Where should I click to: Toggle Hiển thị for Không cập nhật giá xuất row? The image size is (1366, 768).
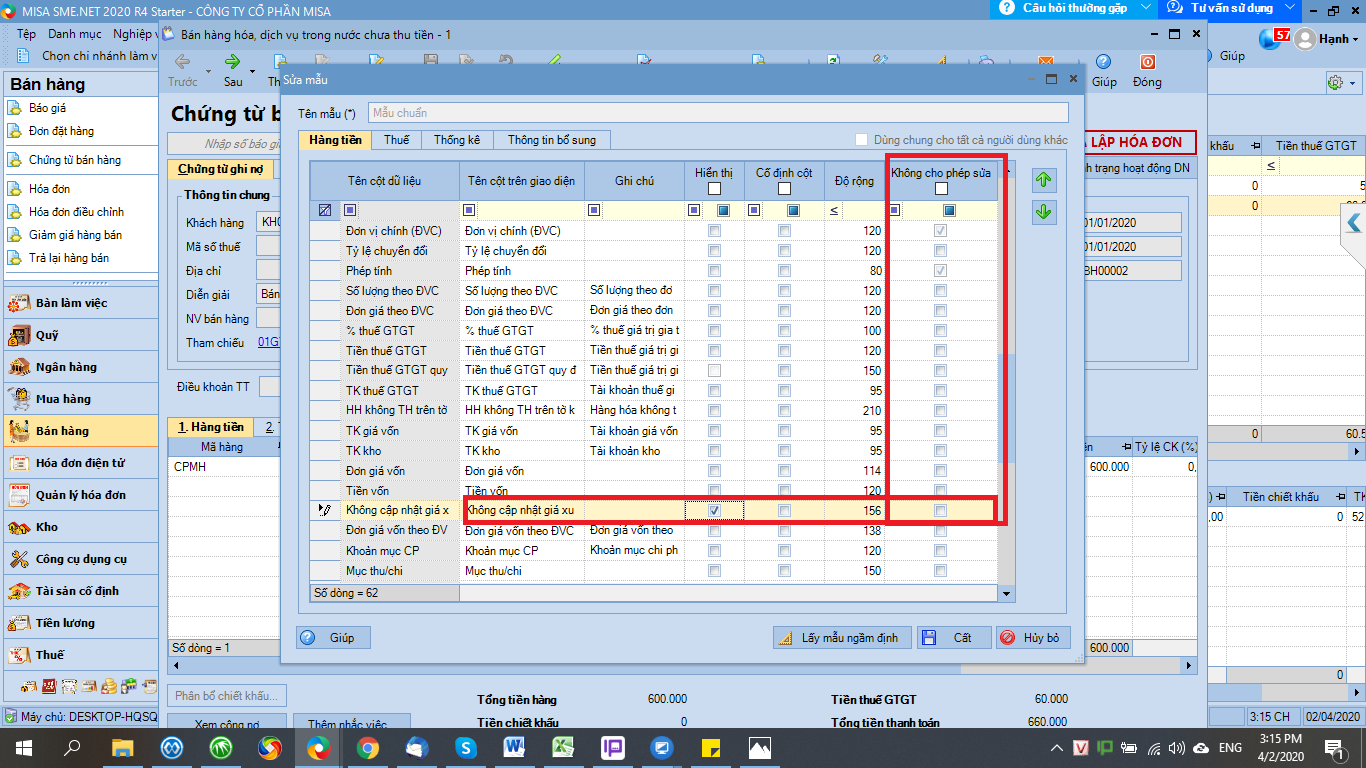(x=714, y=510)
